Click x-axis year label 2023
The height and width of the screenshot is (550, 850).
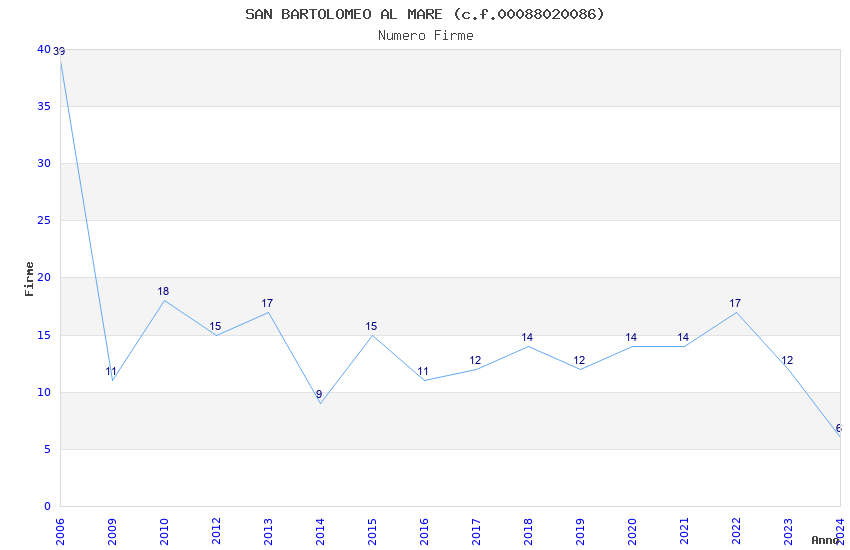point(789,532)
